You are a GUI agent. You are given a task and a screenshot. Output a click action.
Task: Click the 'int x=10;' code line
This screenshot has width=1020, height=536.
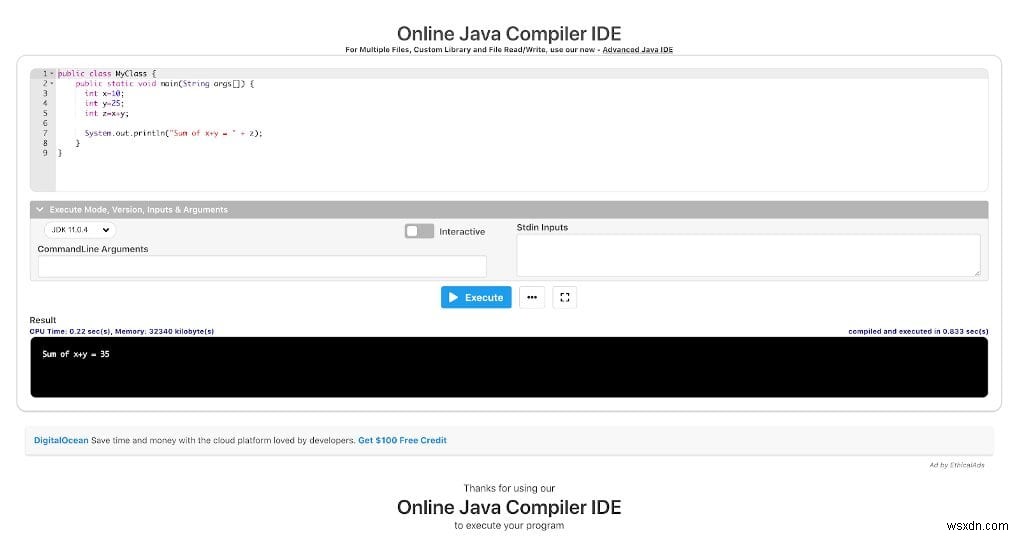(x=104, y=93)
